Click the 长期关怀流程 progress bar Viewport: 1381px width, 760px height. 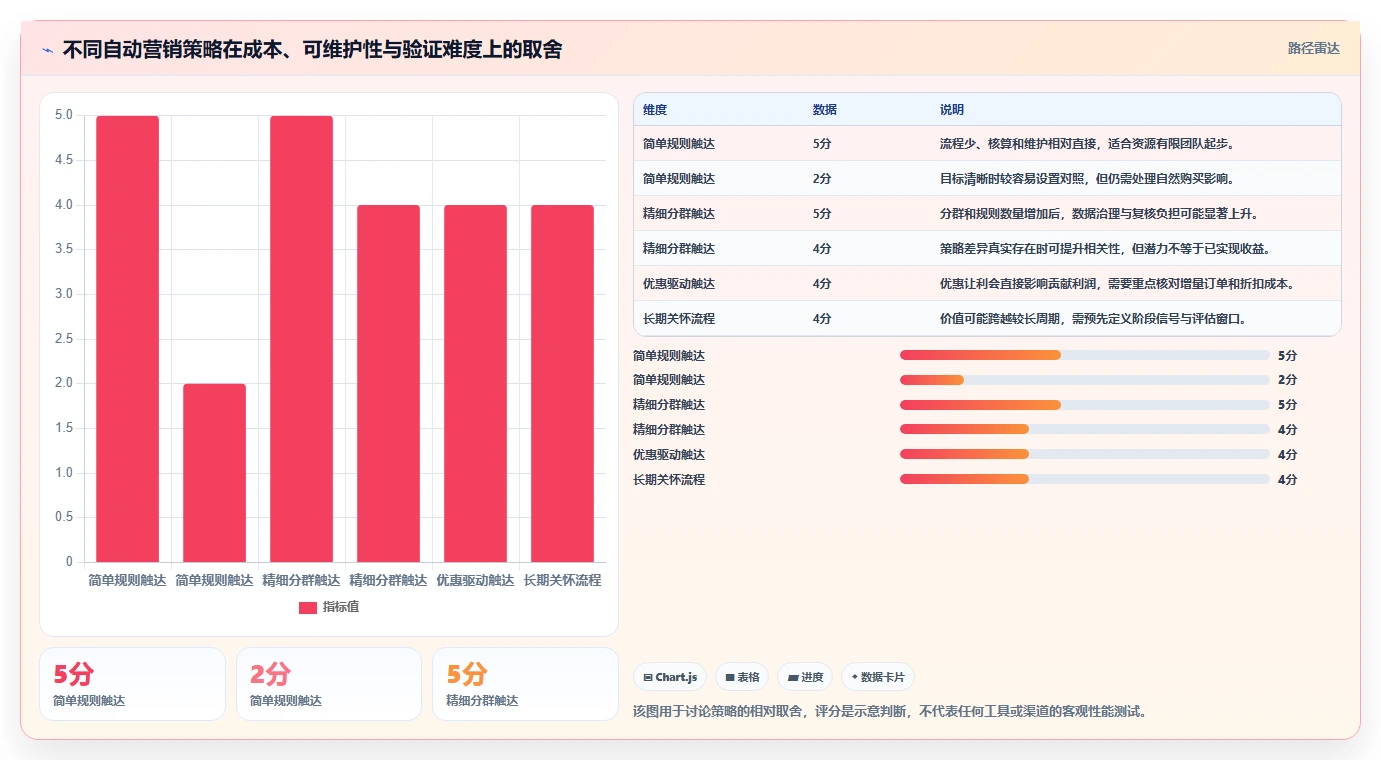click(1085, 479)
